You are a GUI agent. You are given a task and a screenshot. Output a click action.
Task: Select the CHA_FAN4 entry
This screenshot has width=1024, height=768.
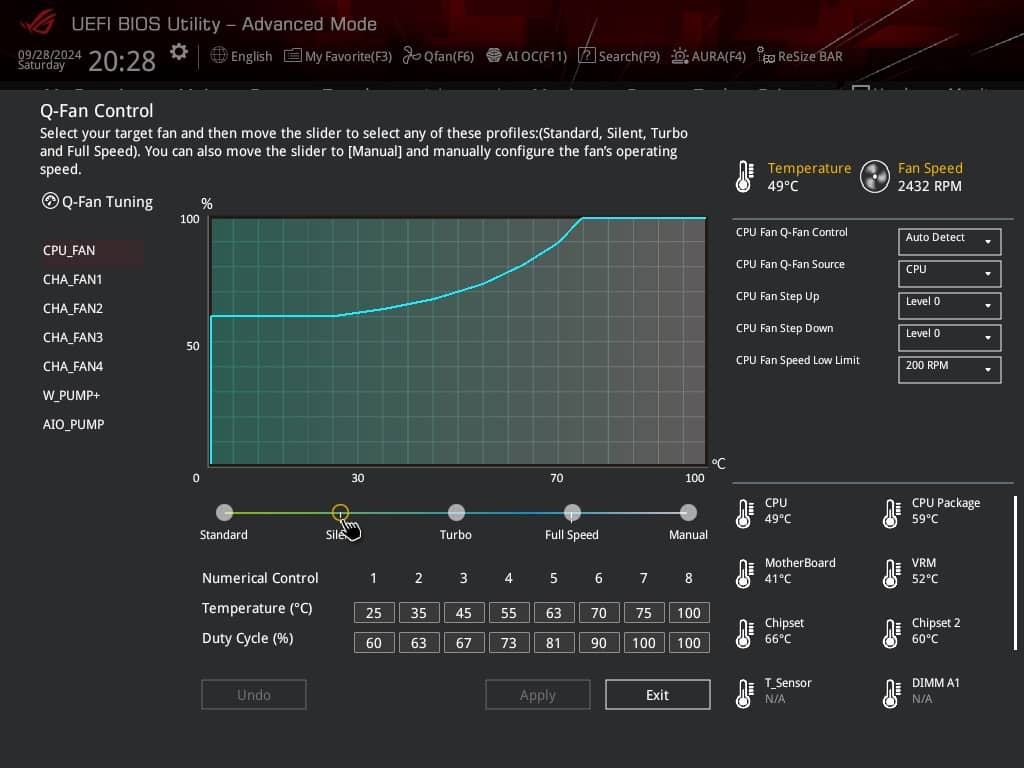(72, 366)
